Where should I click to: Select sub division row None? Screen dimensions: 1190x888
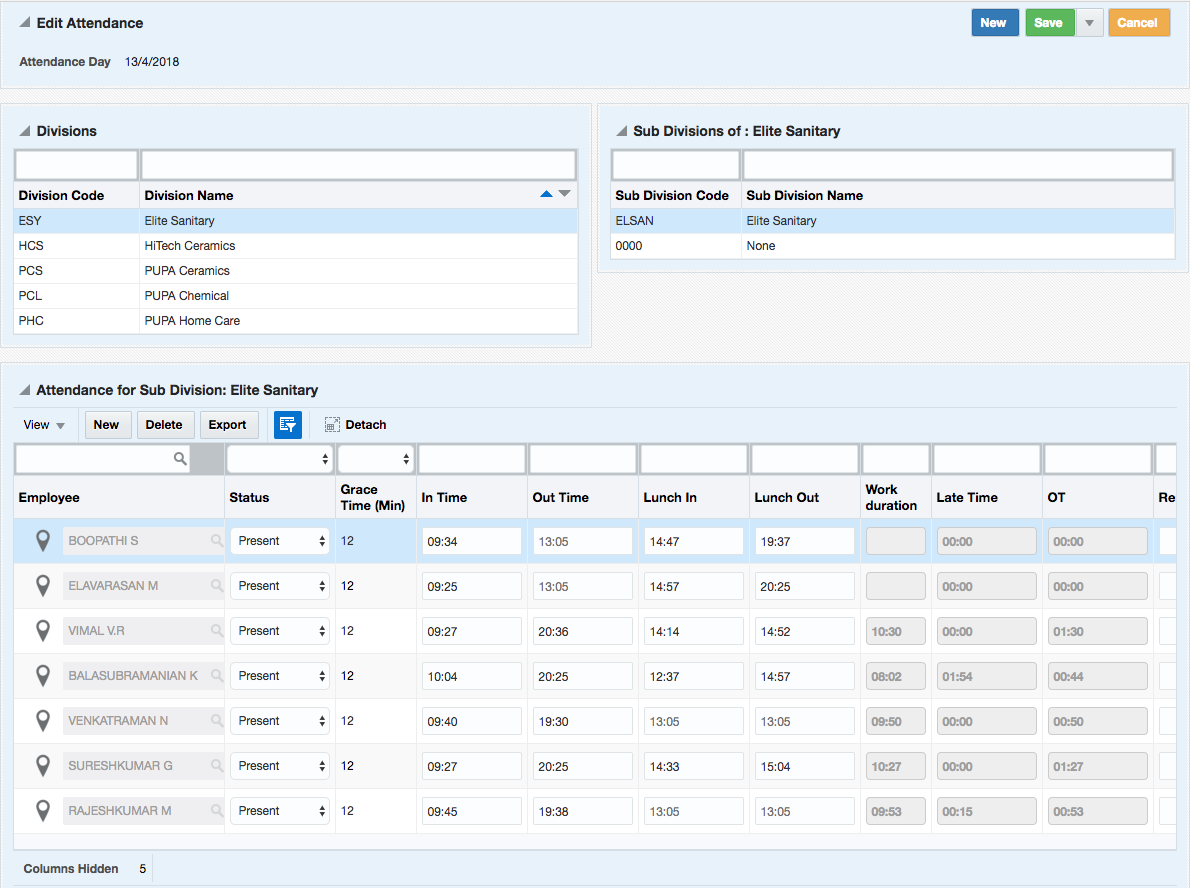tap(892, 246)
